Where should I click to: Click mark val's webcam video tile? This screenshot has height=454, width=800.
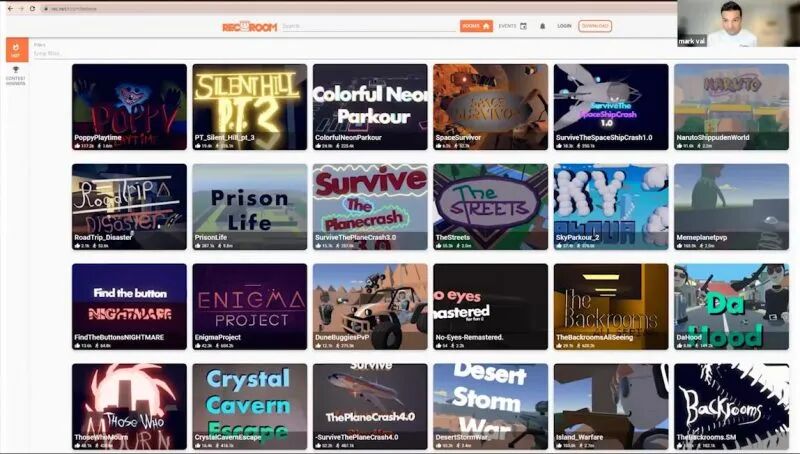(738, 23)
